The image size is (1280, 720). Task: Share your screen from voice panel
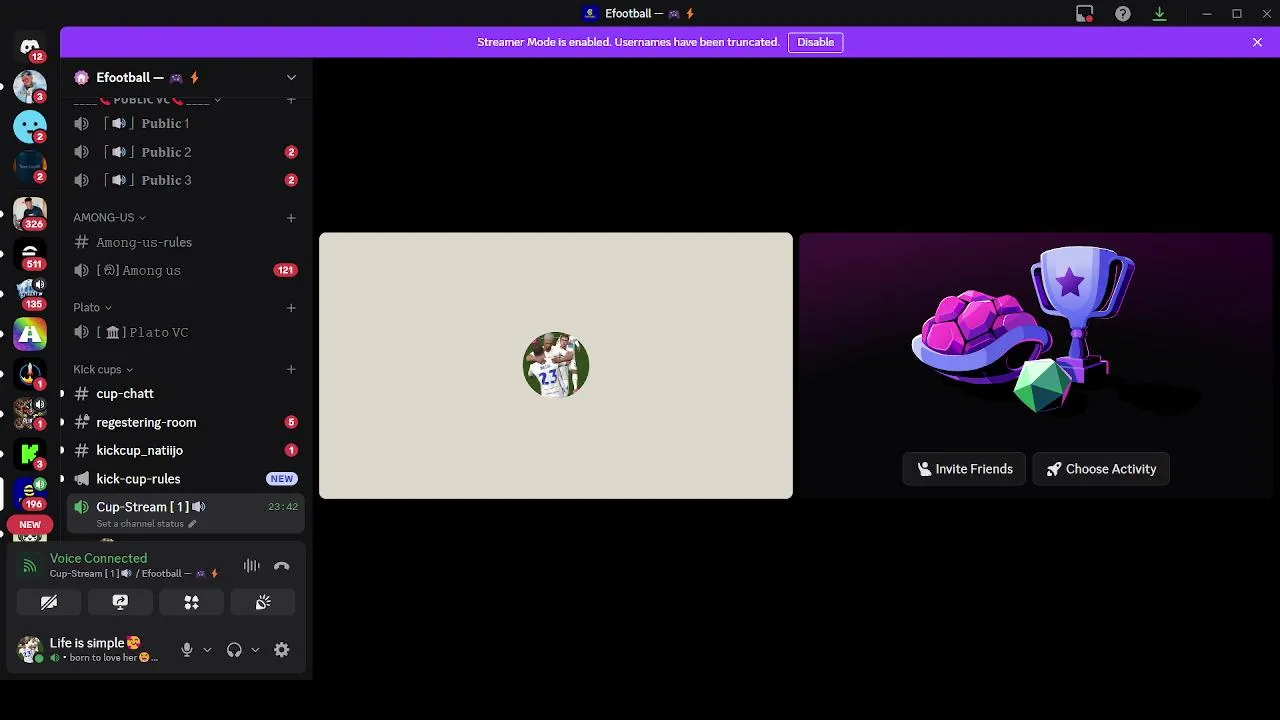120,602
